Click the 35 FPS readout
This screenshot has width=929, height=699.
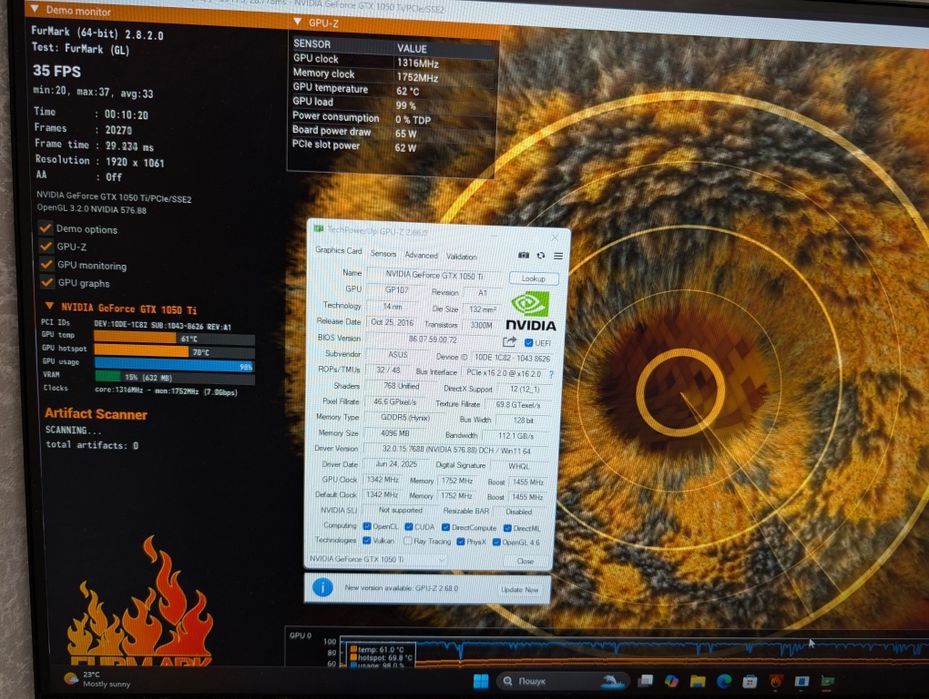point(57,71)
